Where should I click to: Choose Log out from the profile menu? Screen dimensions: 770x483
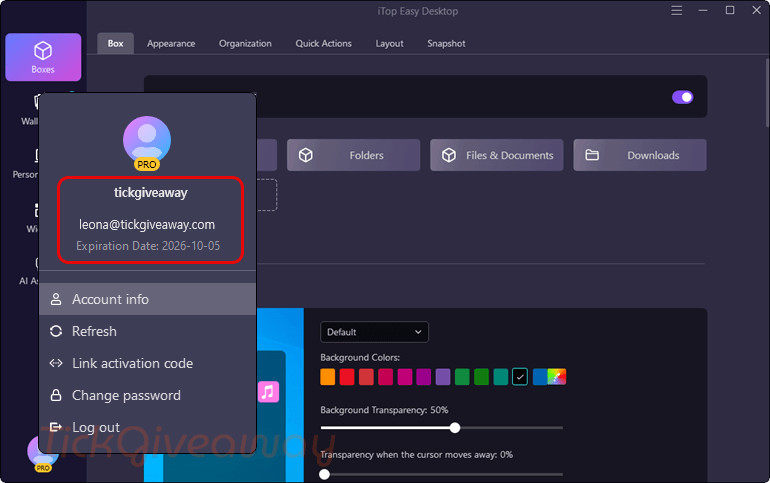tap(147, 427)
